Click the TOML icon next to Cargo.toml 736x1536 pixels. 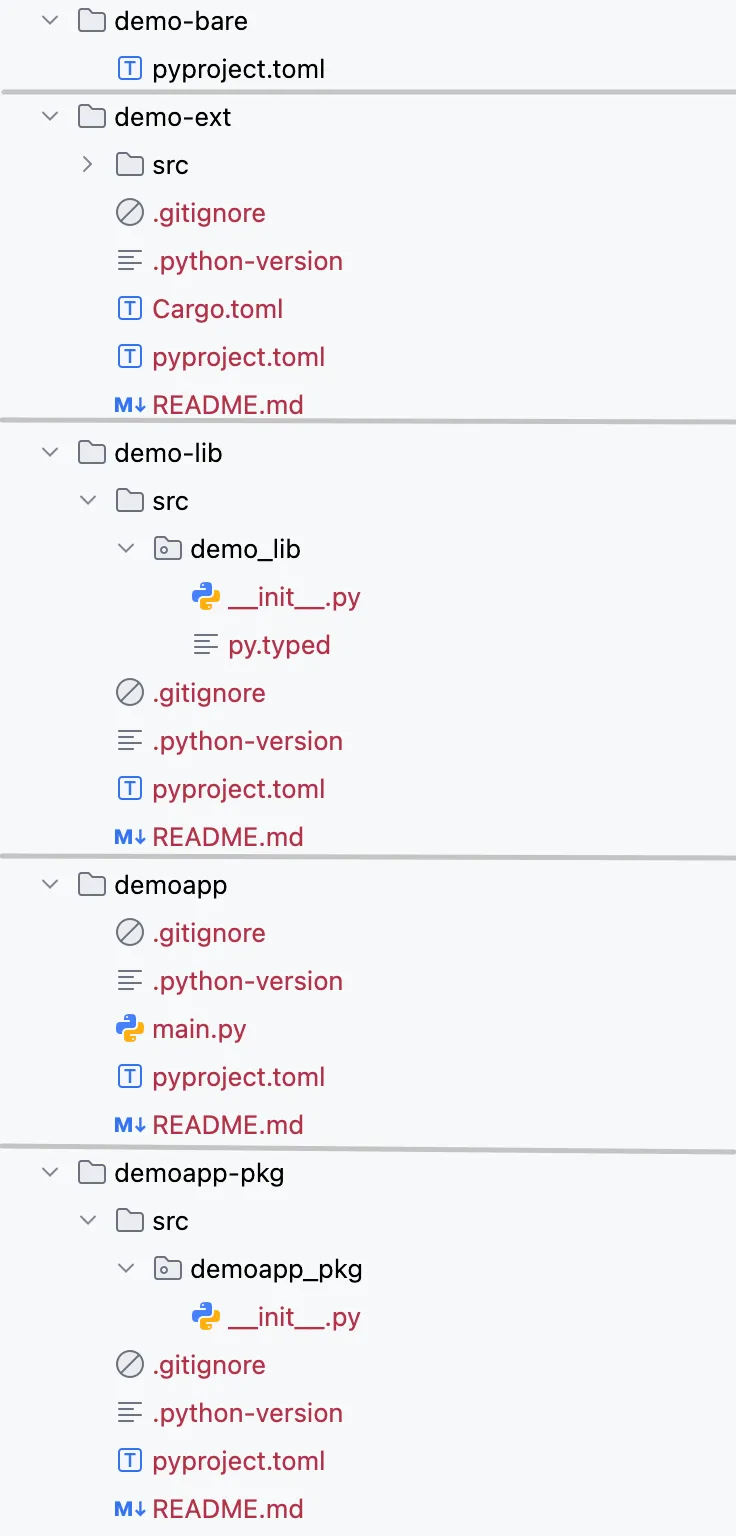click(129, 309)
